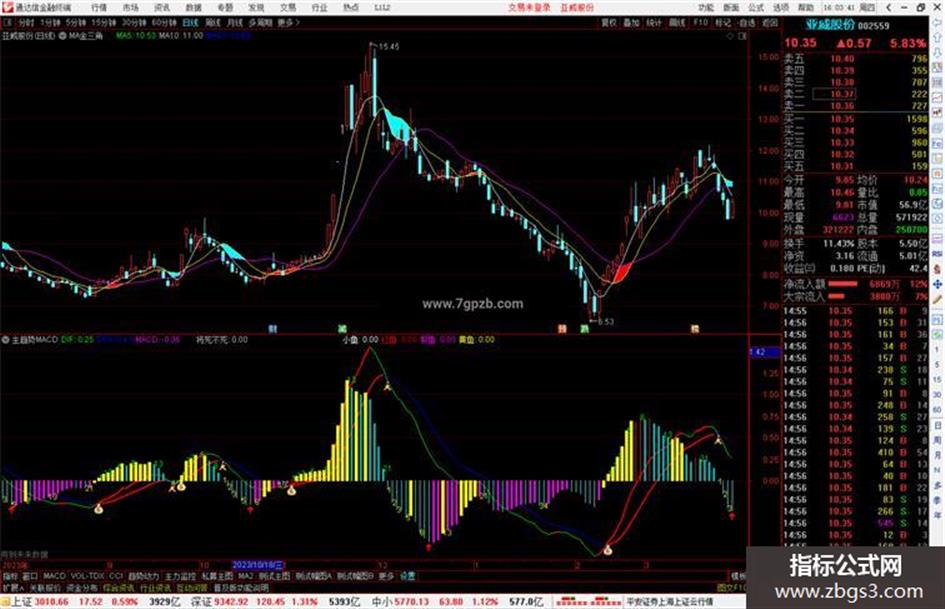
Task: Click the pencil icon in right sidebar
Action: pyautogui.click(x=938, y=299)
